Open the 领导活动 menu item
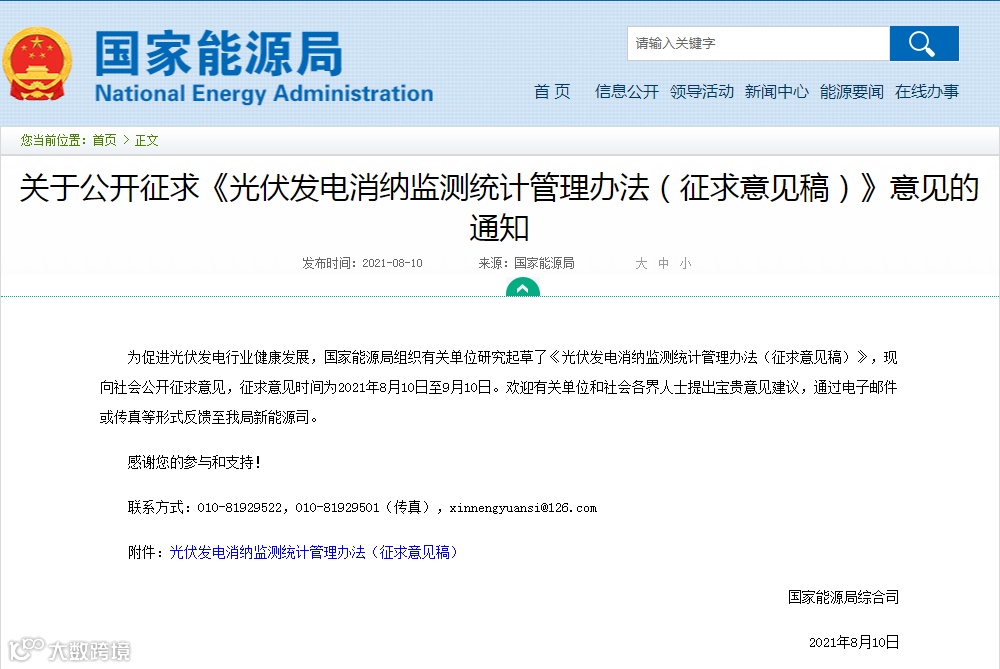This screenshot has width=1000, height=669. click(x=702, y=92)
